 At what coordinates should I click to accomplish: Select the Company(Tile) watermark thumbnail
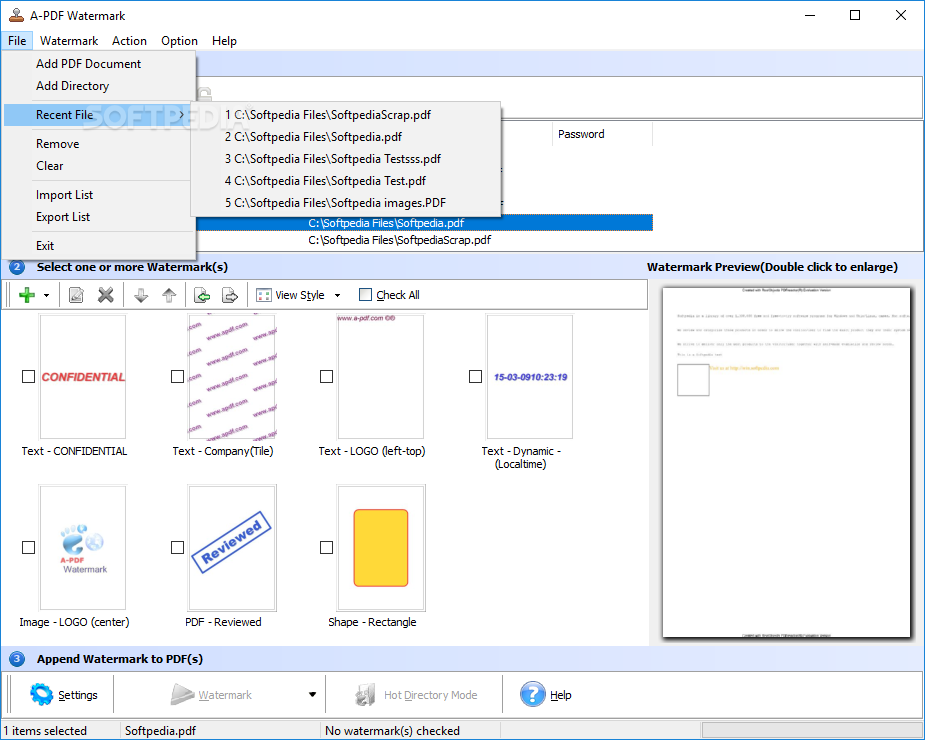[x=232, y=376]
